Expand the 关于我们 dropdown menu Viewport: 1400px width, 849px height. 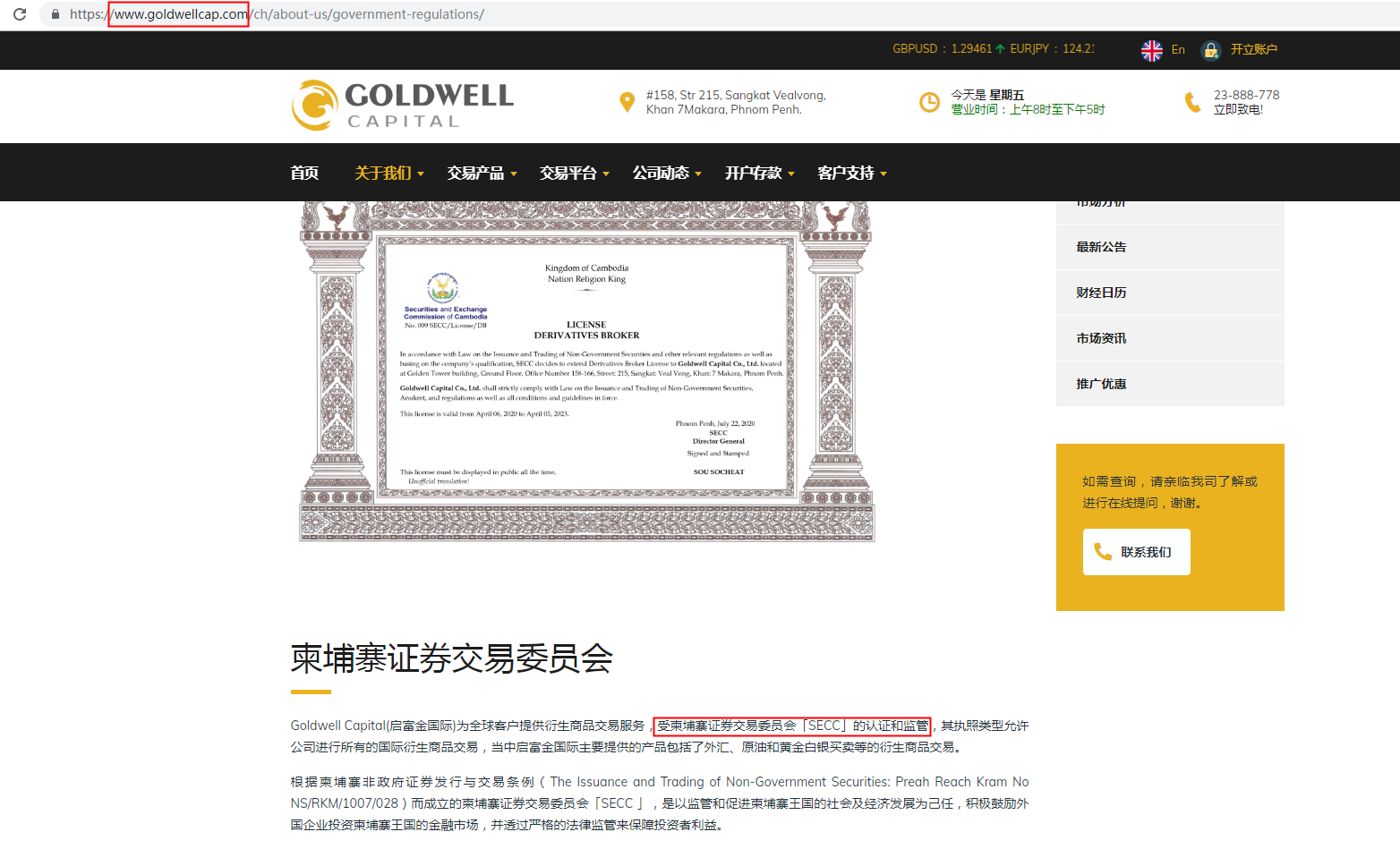point(389,173)
